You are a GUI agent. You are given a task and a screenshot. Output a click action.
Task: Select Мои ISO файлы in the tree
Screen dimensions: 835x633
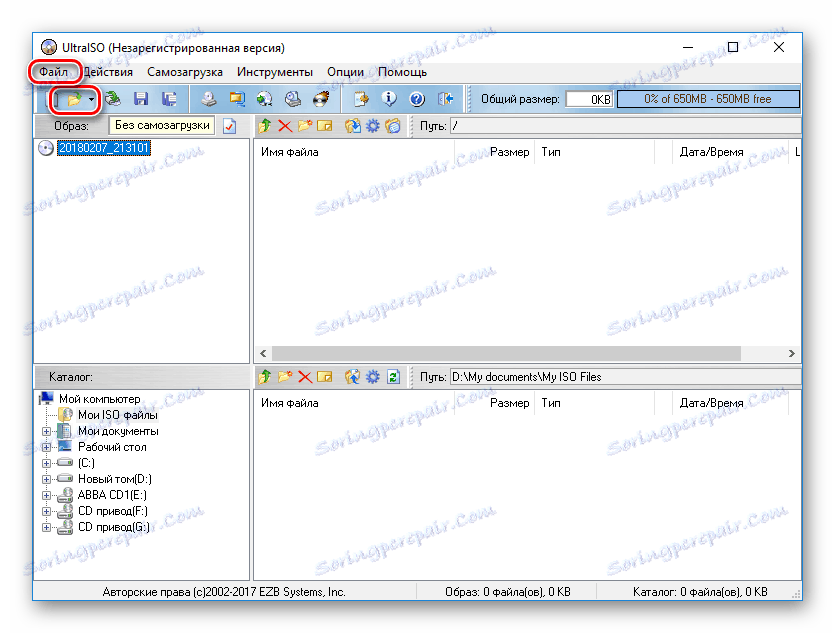[118, 415]
